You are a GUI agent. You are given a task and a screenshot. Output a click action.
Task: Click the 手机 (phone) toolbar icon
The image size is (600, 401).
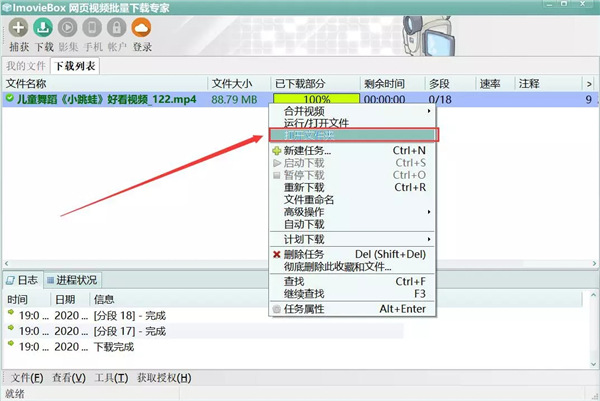(92, 28)
